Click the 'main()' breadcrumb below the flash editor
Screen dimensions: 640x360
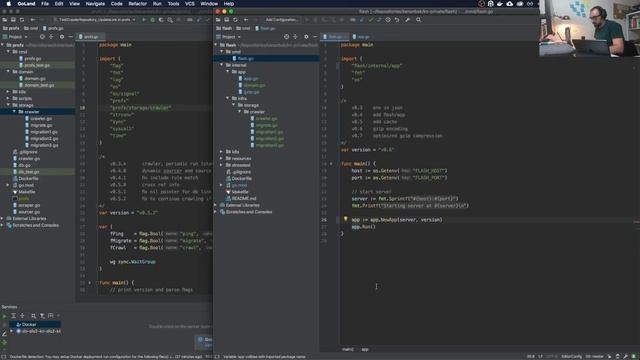point(348,349)
